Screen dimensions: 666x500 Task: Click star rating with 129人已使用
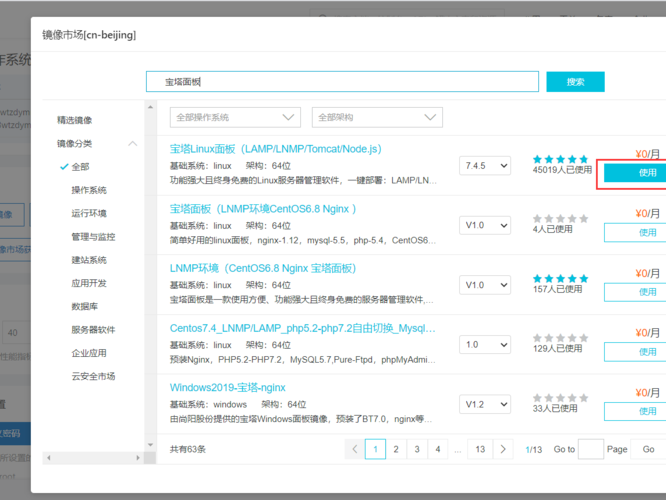pos(561,338)
